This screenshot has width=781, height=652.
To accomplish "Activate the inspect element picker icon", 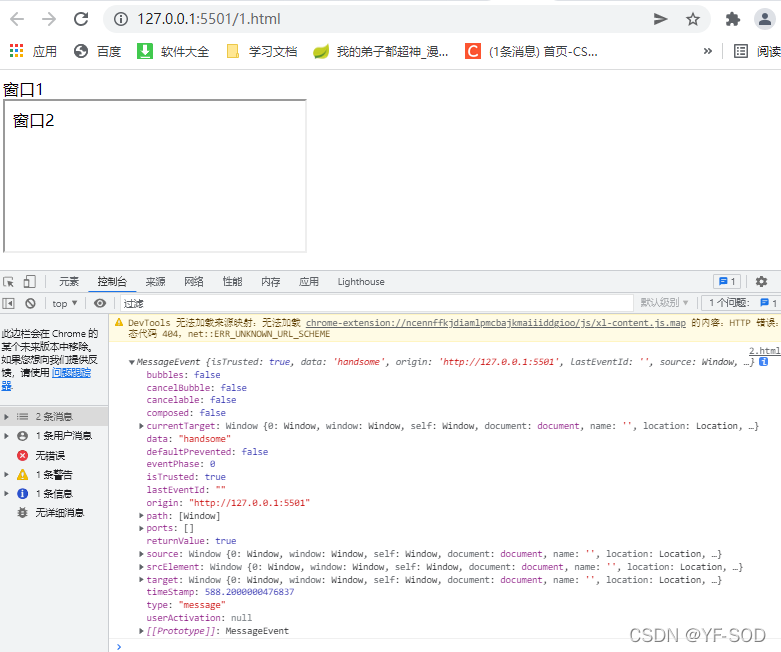I will [8, 282].
